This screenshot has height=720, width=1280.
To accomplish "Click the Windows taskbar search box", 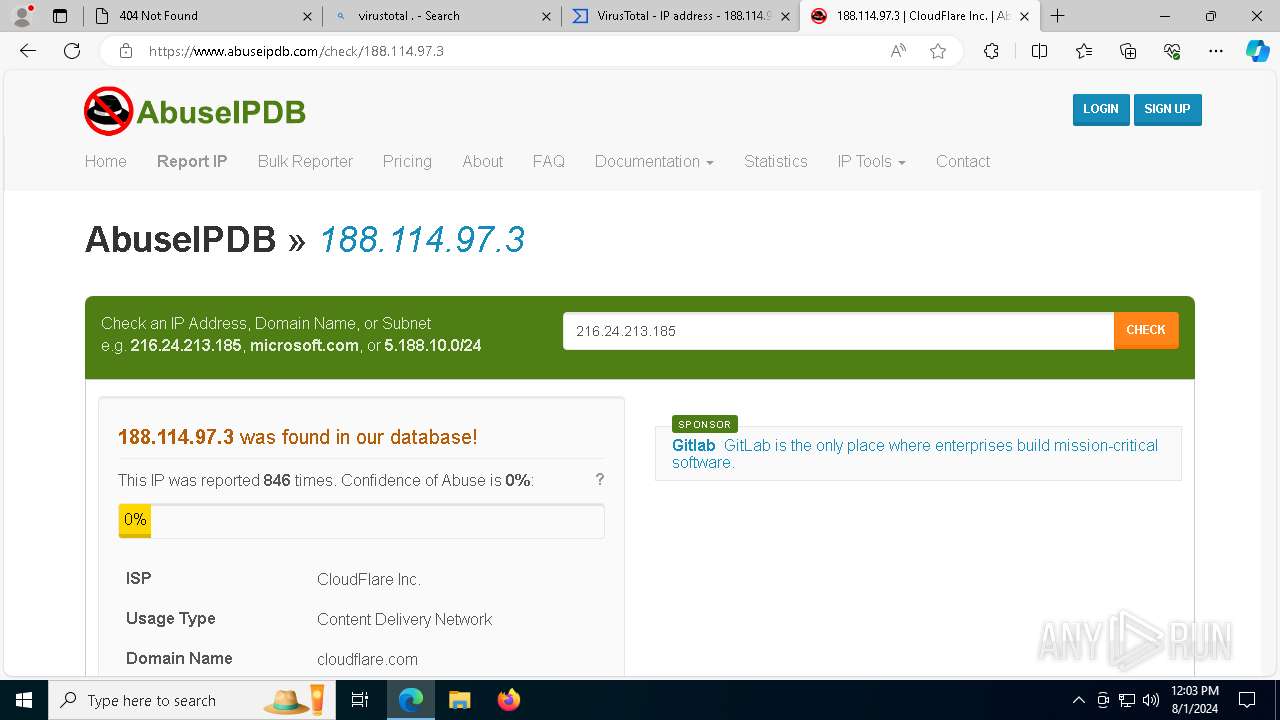I will [x=191, y=700].
